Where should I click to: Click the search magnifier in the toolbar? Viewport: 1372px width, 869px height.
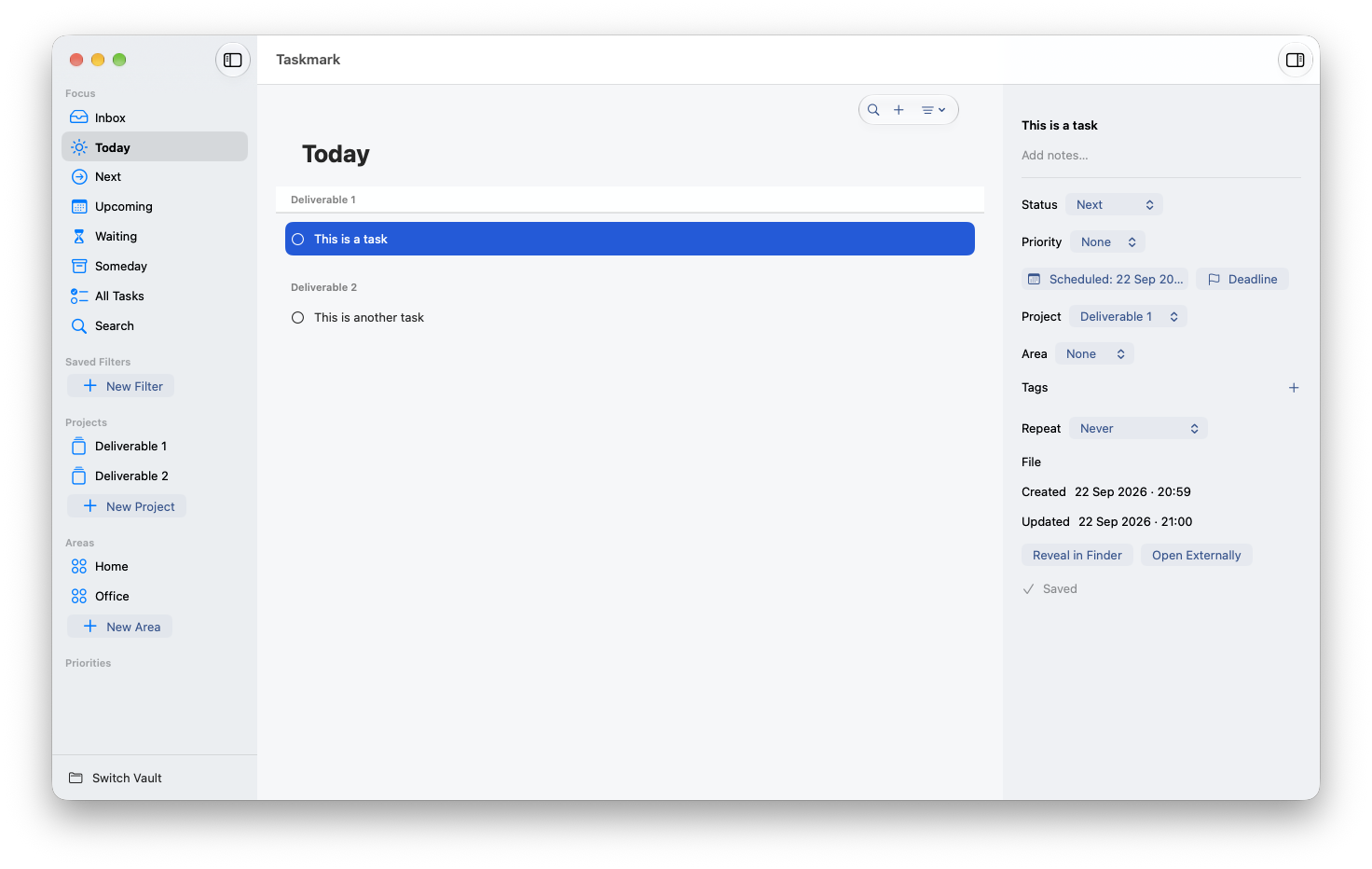tap(873, 110)
